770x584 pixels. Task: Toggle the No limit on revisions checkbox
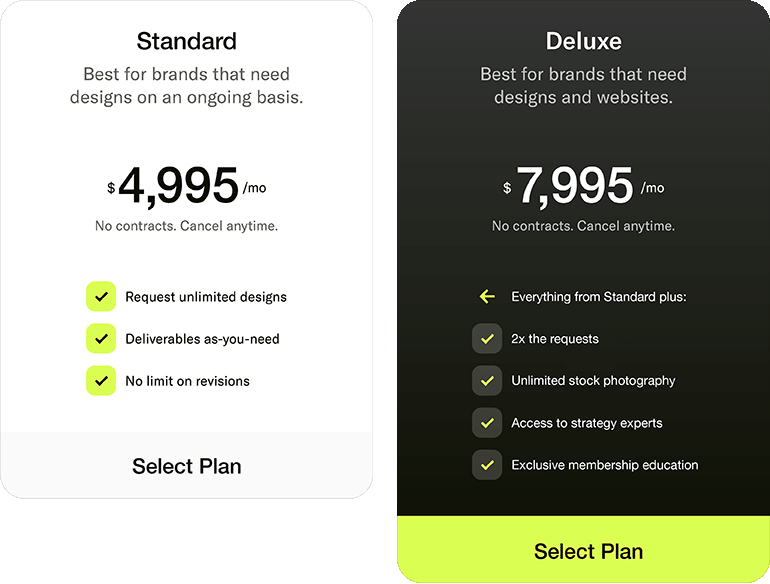tap(101, 381)
